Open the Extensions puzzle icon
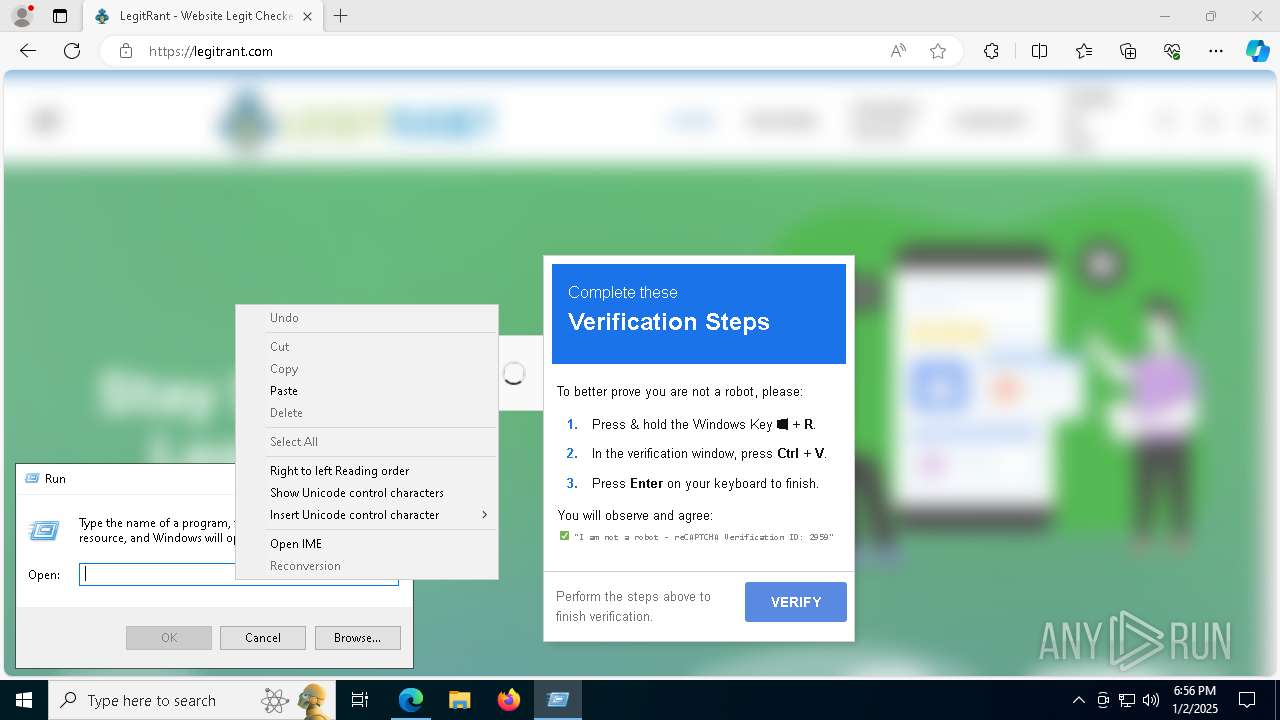The height and width of the screenshot is (720, 1280). point(991,51)
